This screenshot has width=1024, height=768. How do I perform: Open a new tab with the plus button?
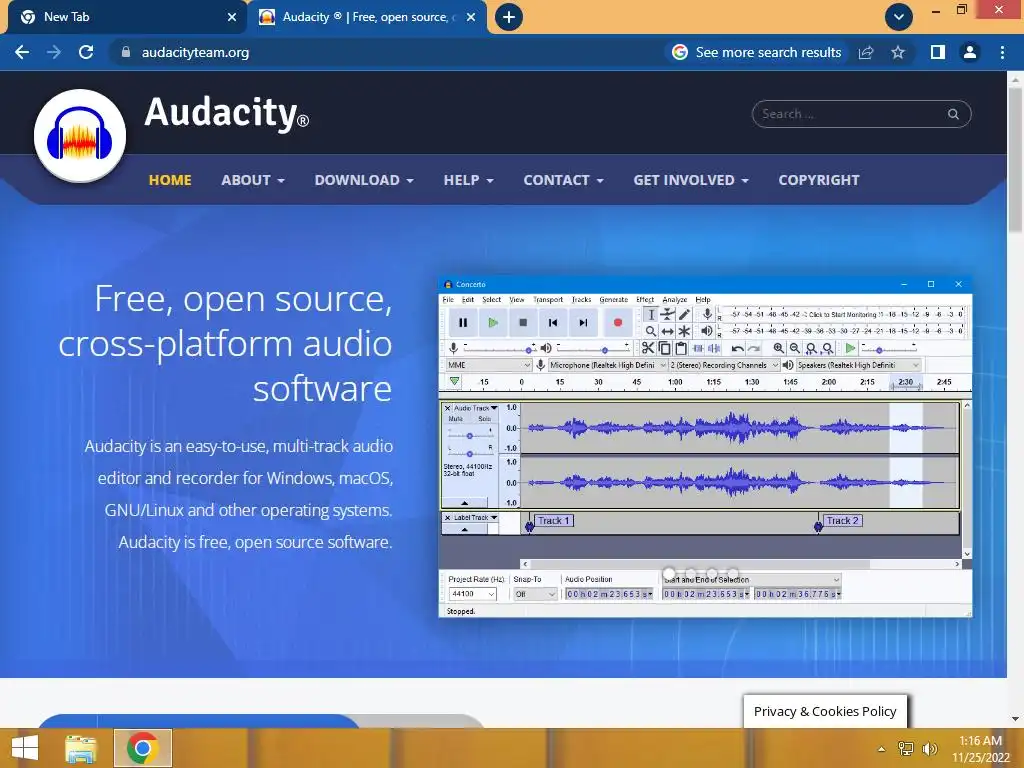509,17
